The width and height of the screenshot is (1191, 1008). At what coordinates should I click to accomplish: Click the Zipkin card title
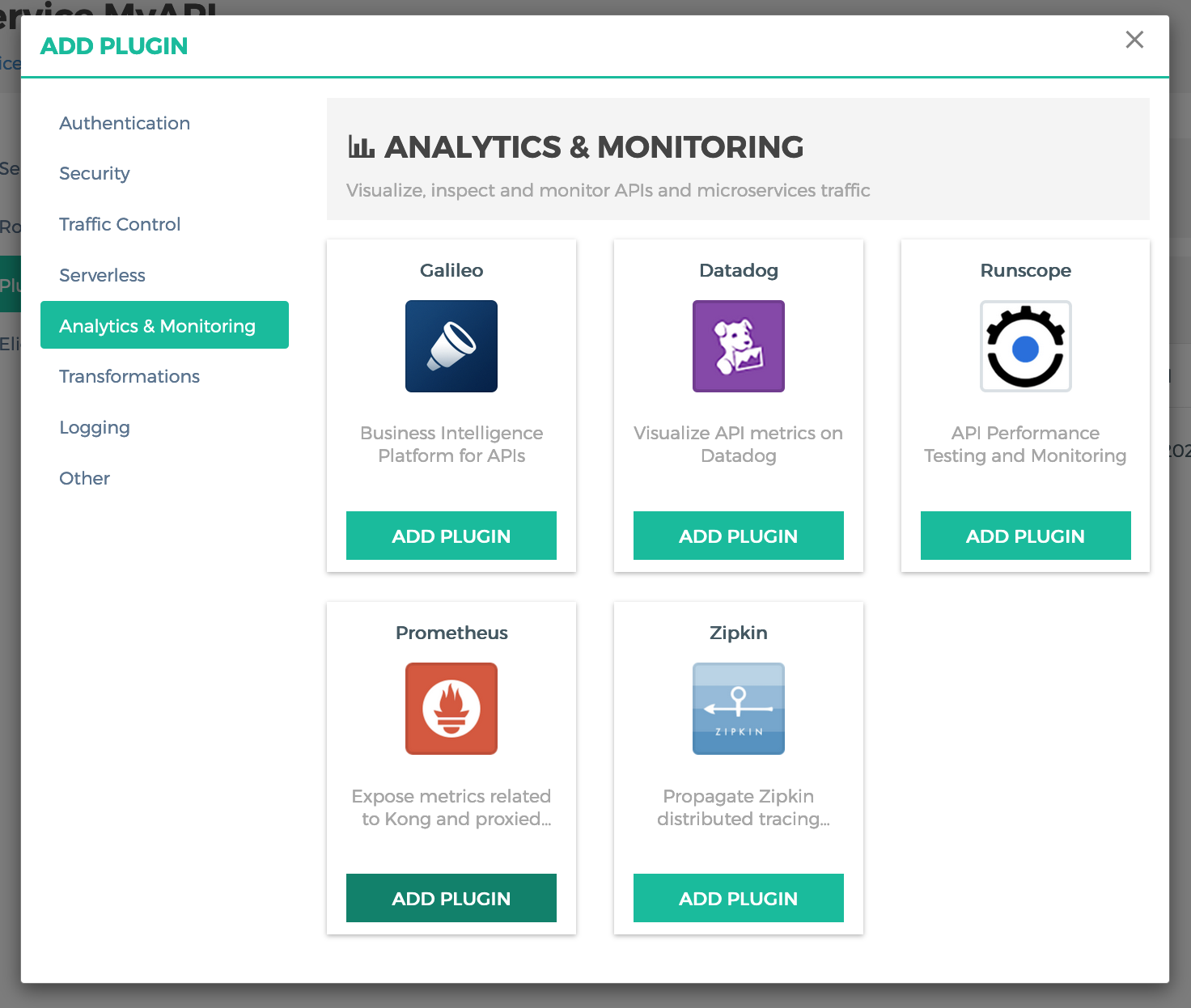pos(739,633)
